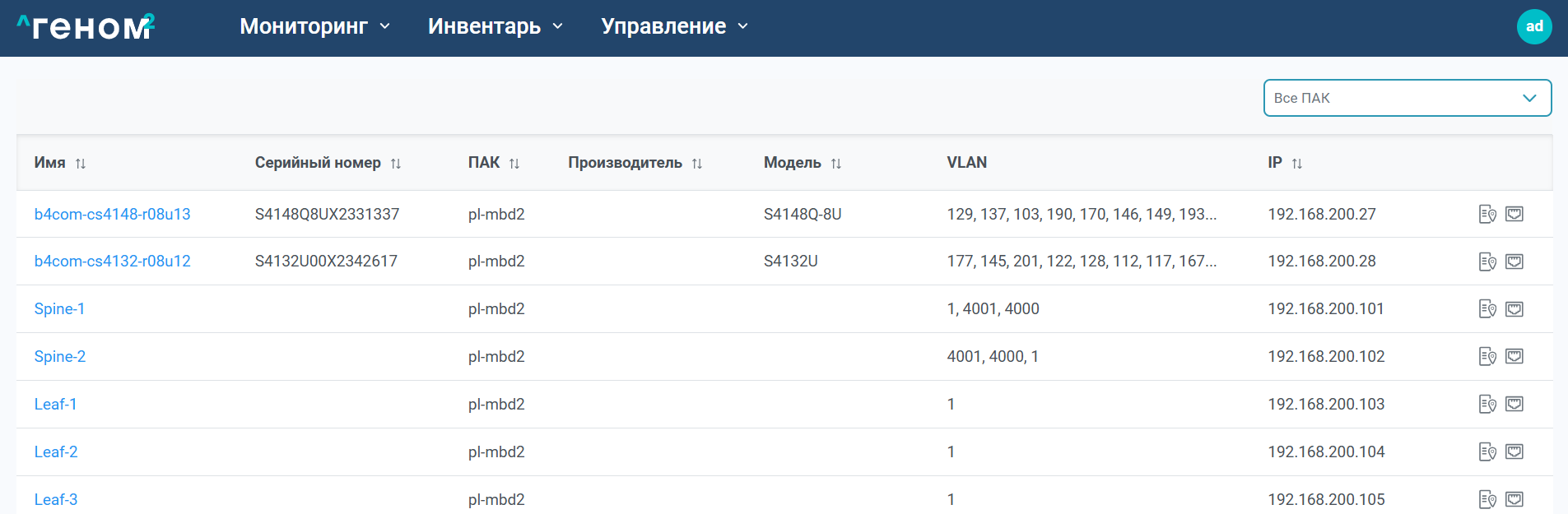
Task: Follow the Spine-1 device link
Action: [59, 309]
